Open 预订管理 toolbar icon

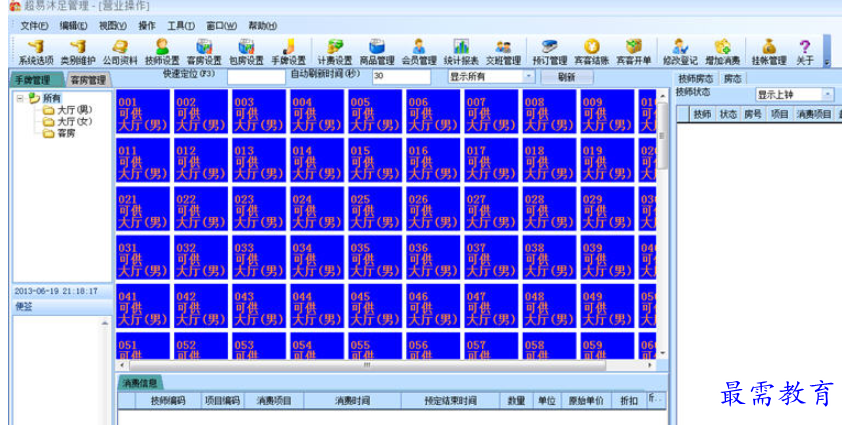pyautogui.click(x=549, y=53)
